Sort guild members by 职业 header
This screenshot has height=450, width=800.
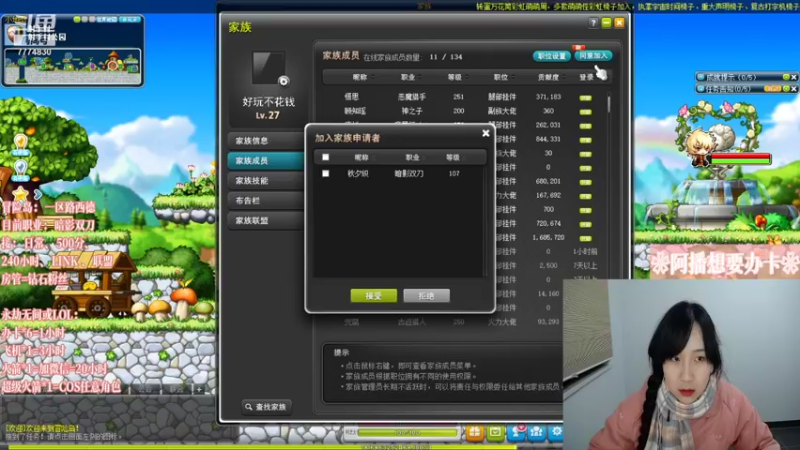point(410,77)
